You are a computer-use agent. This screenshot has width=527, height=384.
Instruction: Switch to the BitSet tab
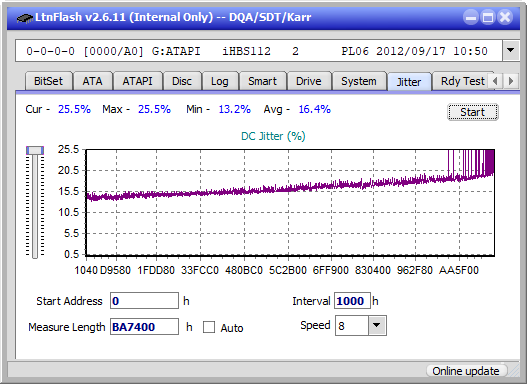click(48, 81)
